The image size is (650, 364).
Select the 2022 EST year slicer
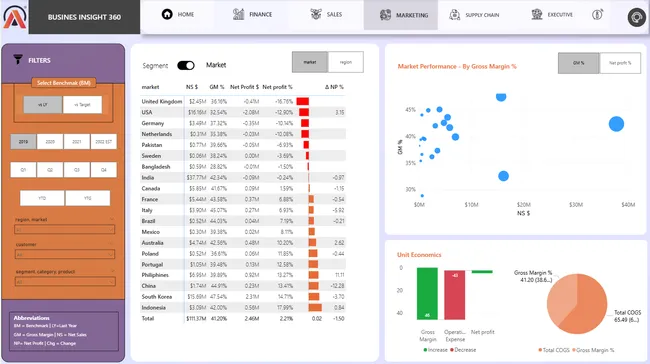click(x=104, y=141)
